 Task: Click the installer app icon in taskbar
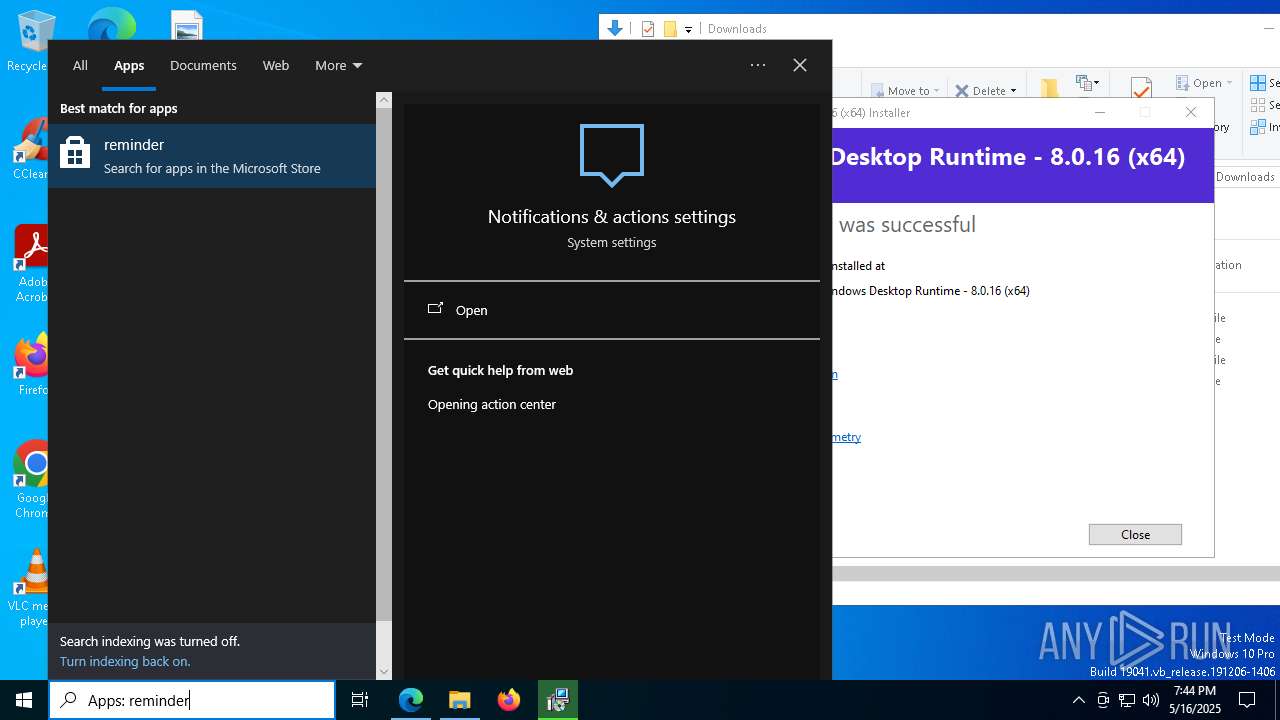coord(558,700)
